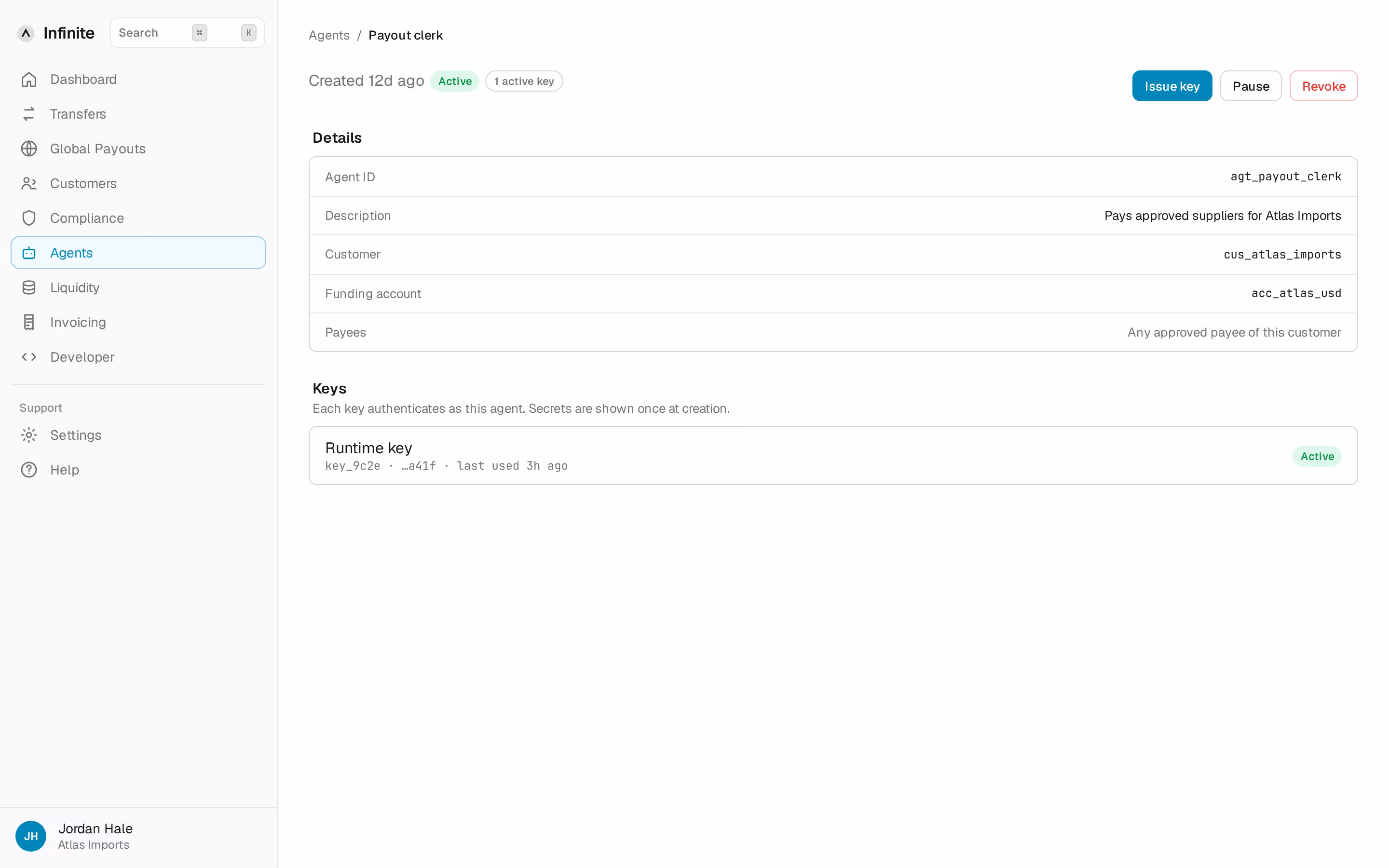Click the Infinite logo icon
The height and width of the screenshot is (868, 1389).
pos(26,33)
